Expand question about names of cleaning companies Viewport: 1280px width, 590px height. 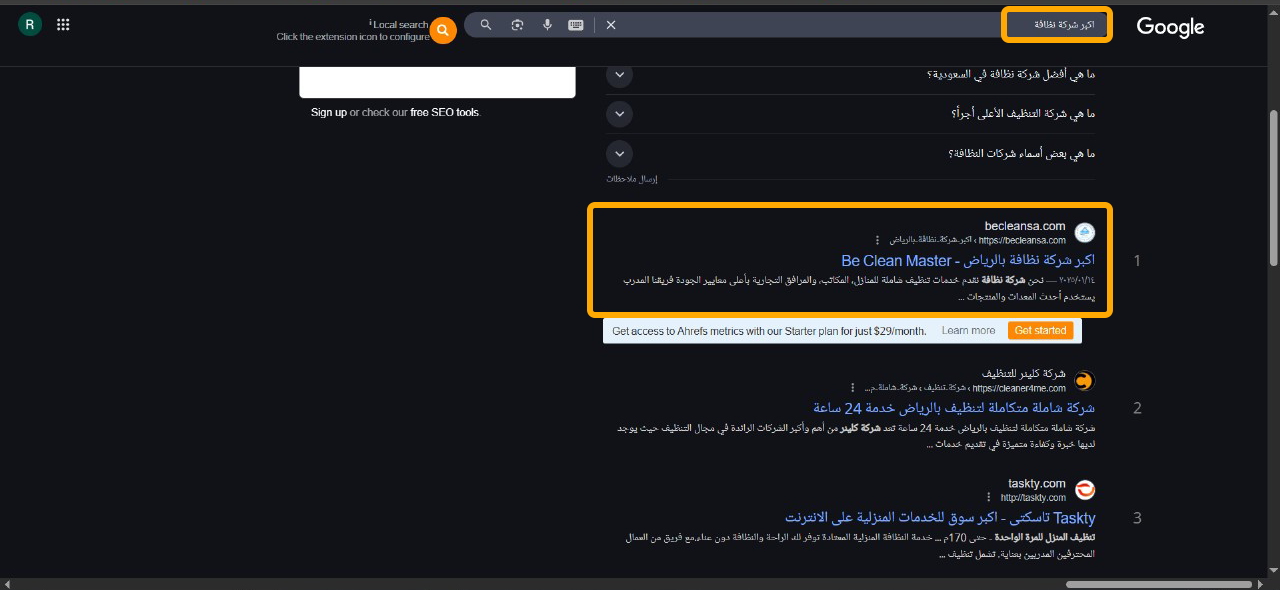620,154
